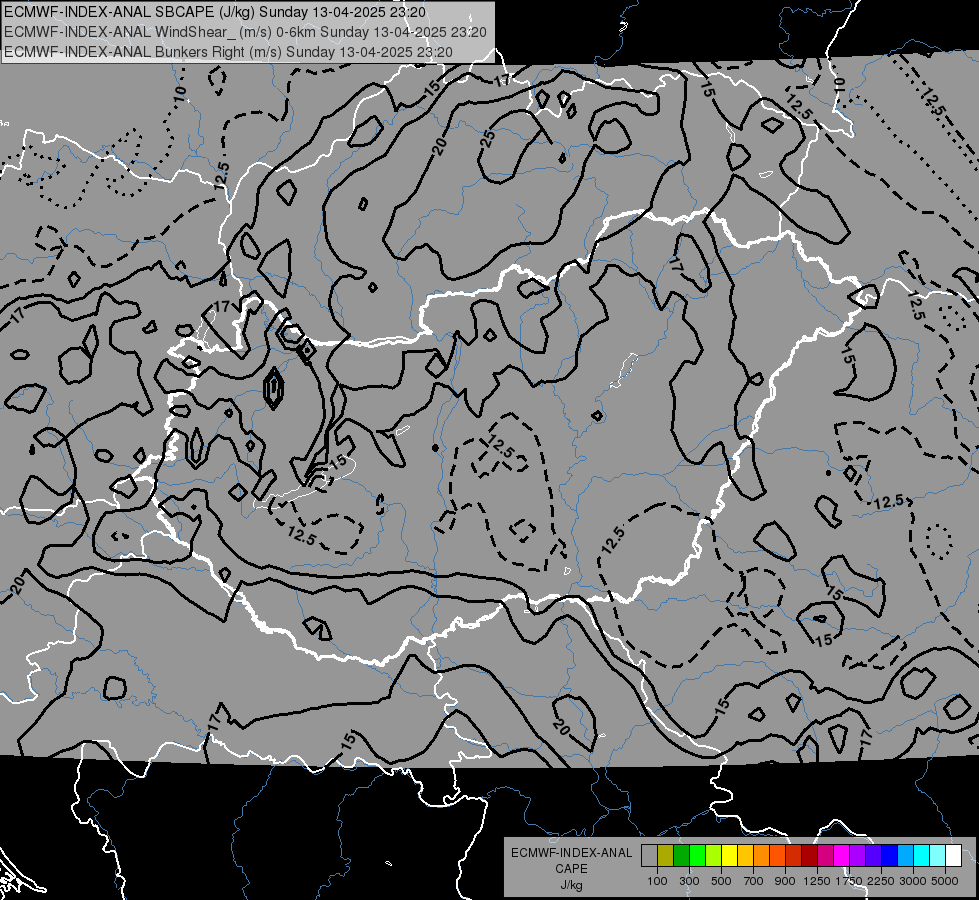
Task: Click the CAPE label in the legend
Action: tap(571, 869)
